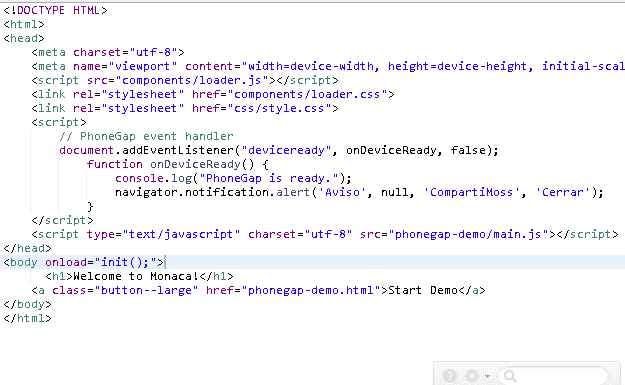This screenshot has width=625, height=385.
Task: Click "components/loader.css" href value
Action: (307, 94)
